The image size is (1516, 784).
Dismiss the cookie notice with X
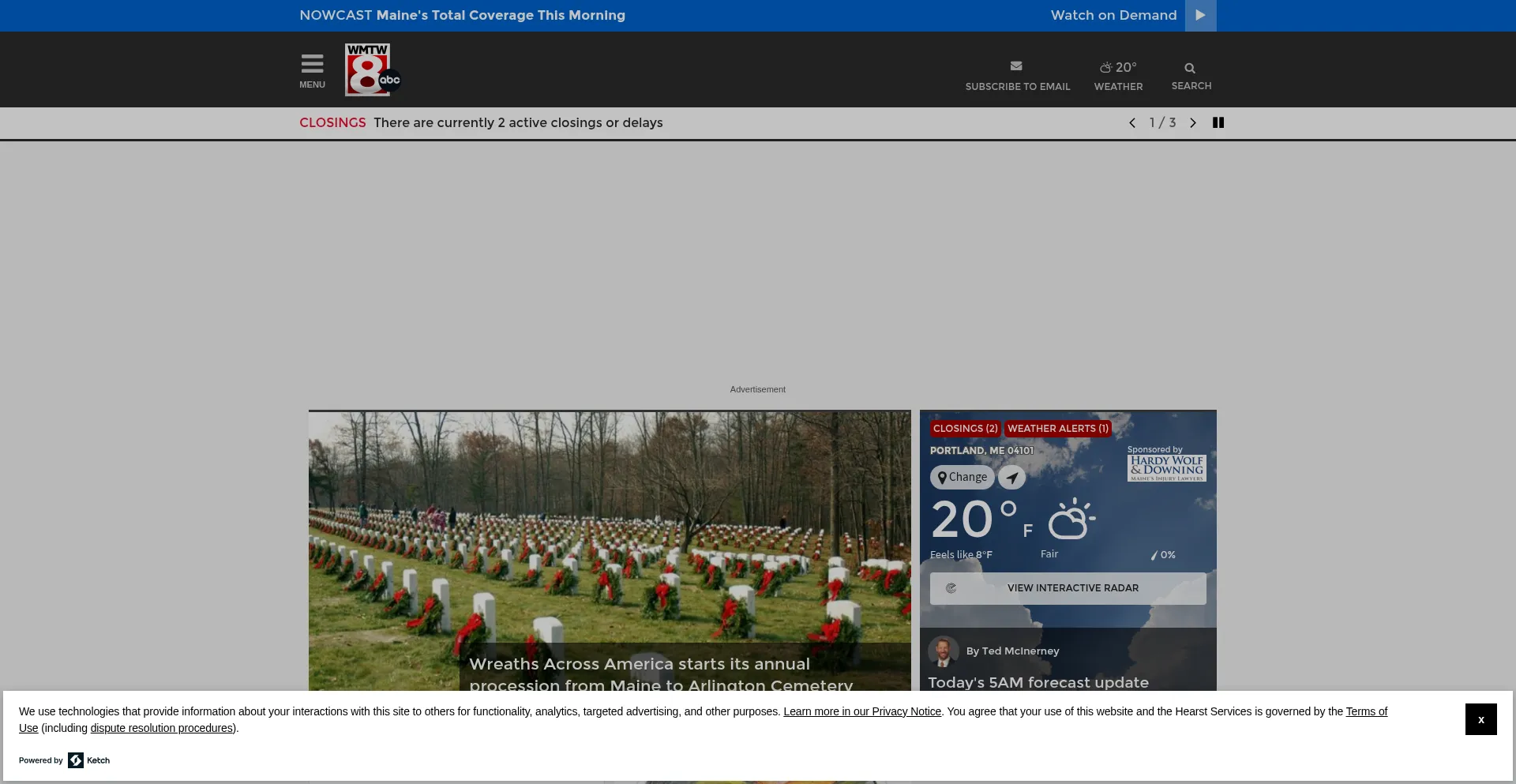[x=1480, y=719]
